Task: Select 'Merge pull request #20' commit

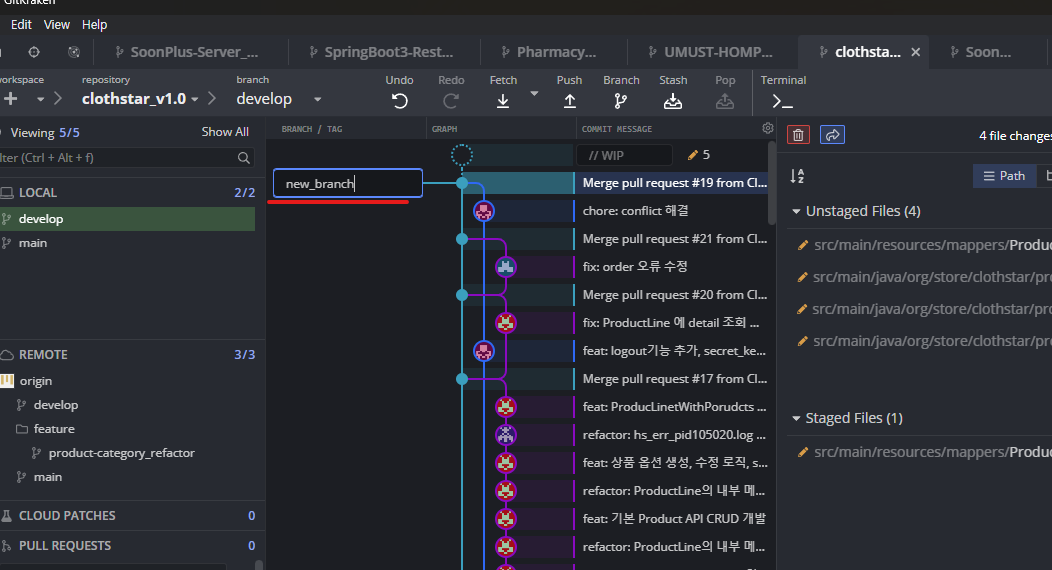Action: pyautogui.click(x=674, y=295)
